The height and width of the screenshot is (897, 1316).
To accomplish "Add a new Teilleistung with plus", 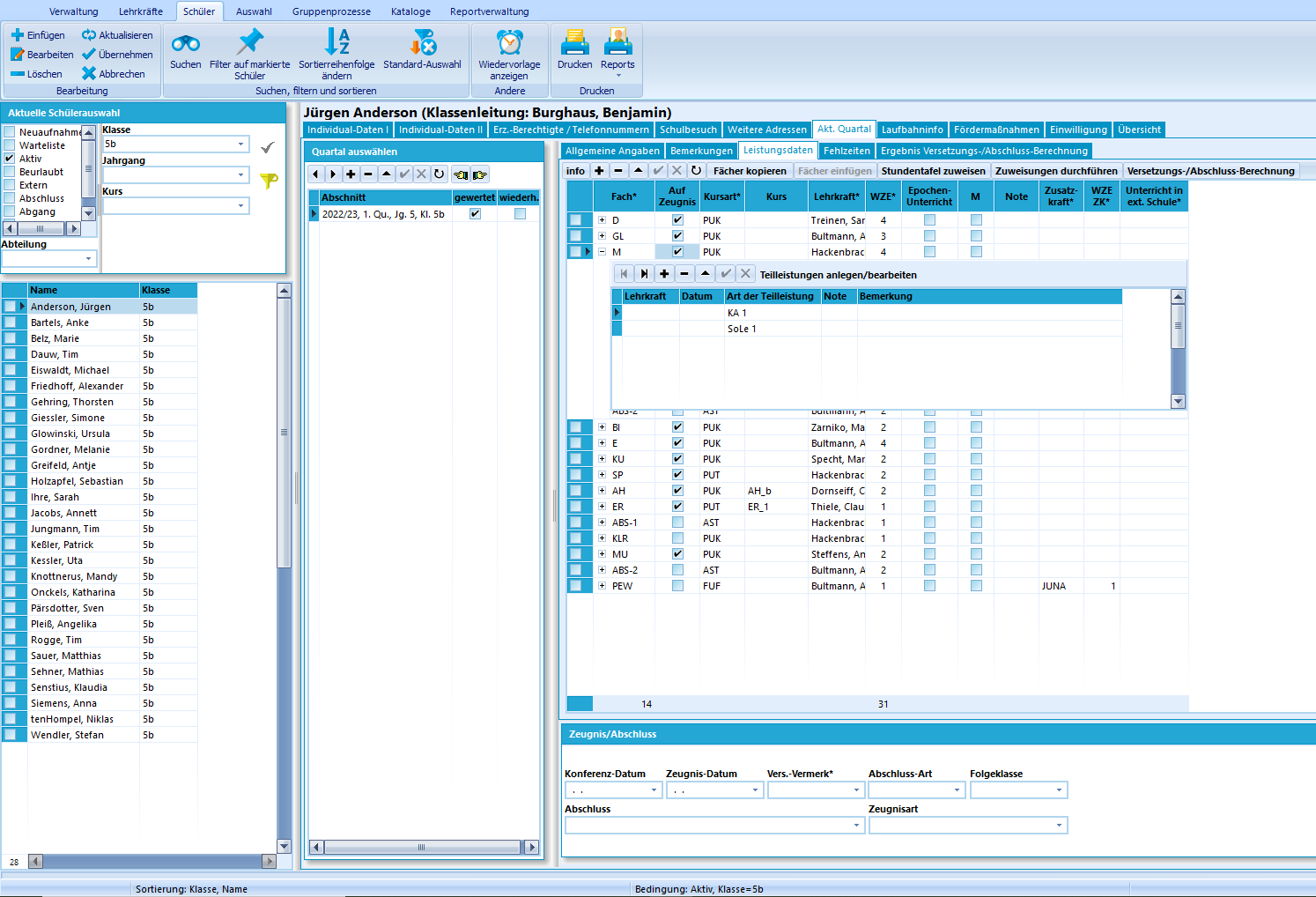I will 664,274.
